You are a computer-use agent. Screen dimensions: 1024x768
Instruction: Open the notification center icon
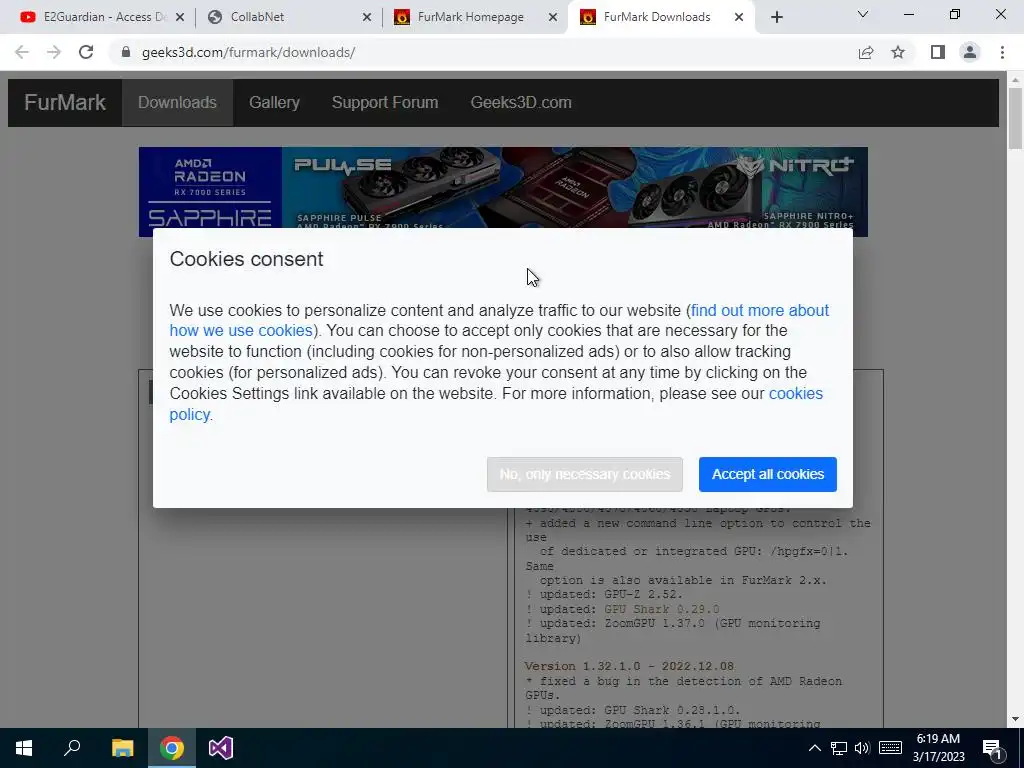coord(992,748)
